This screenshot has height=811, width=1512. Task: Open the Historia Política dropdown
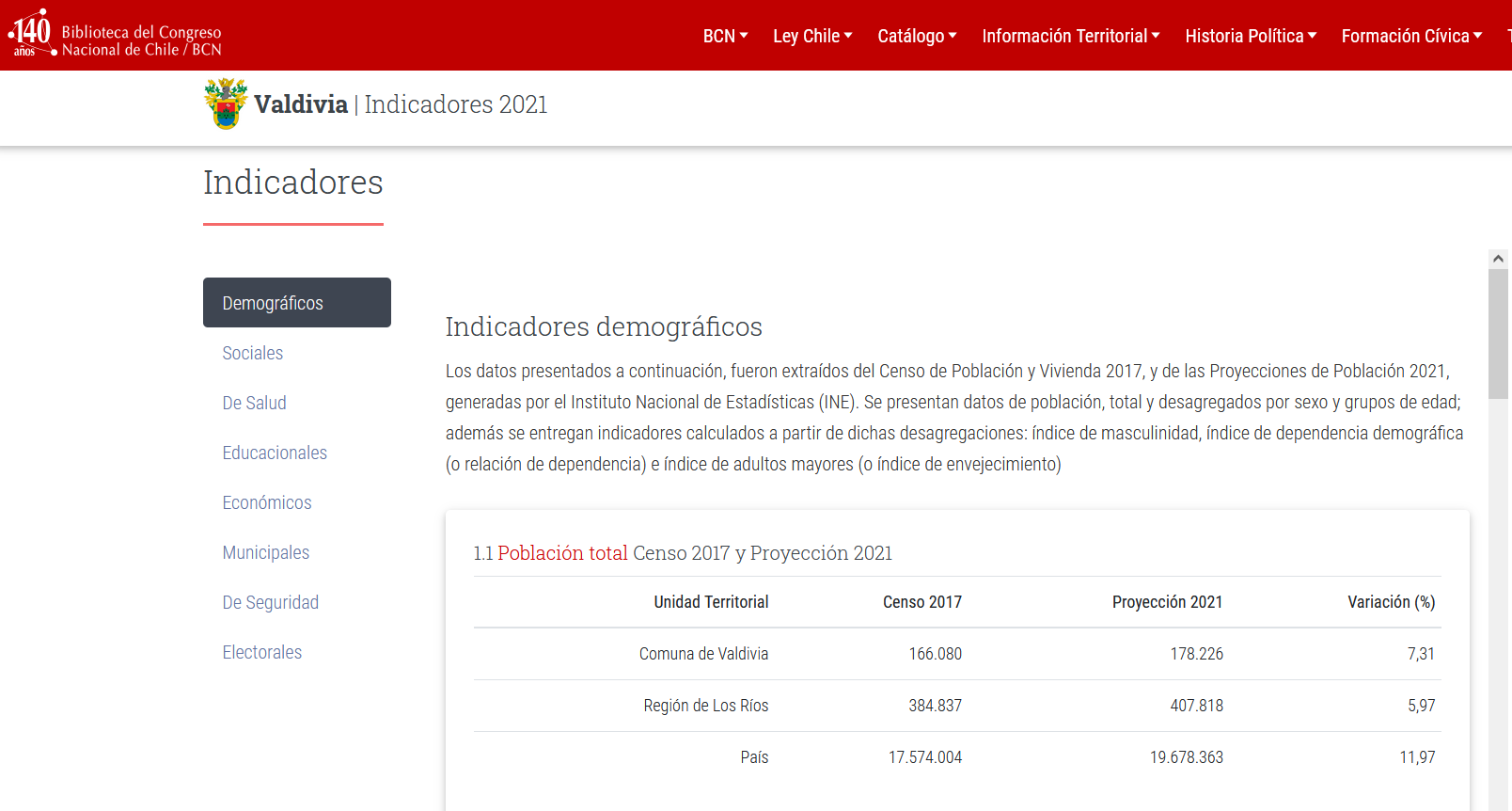point(1251,36)
